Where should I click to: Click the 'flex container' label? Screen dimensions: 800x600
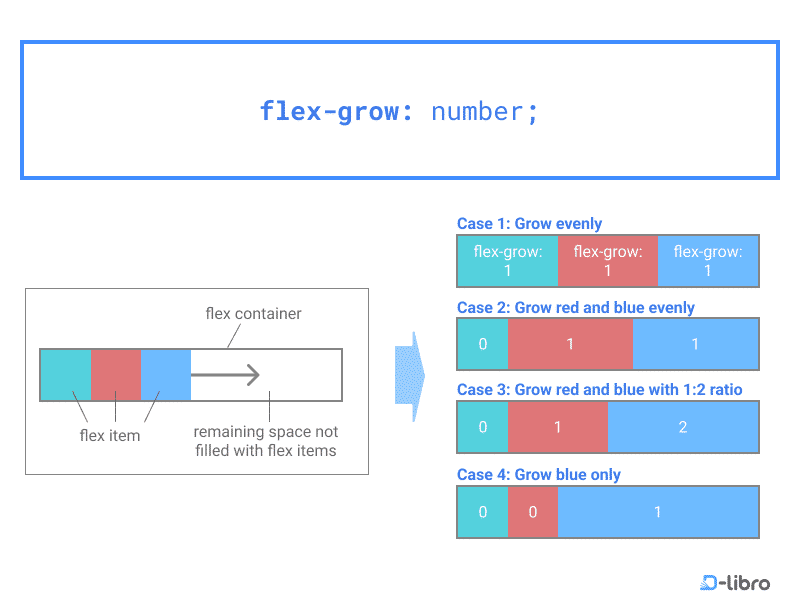(x=253, y=313)
